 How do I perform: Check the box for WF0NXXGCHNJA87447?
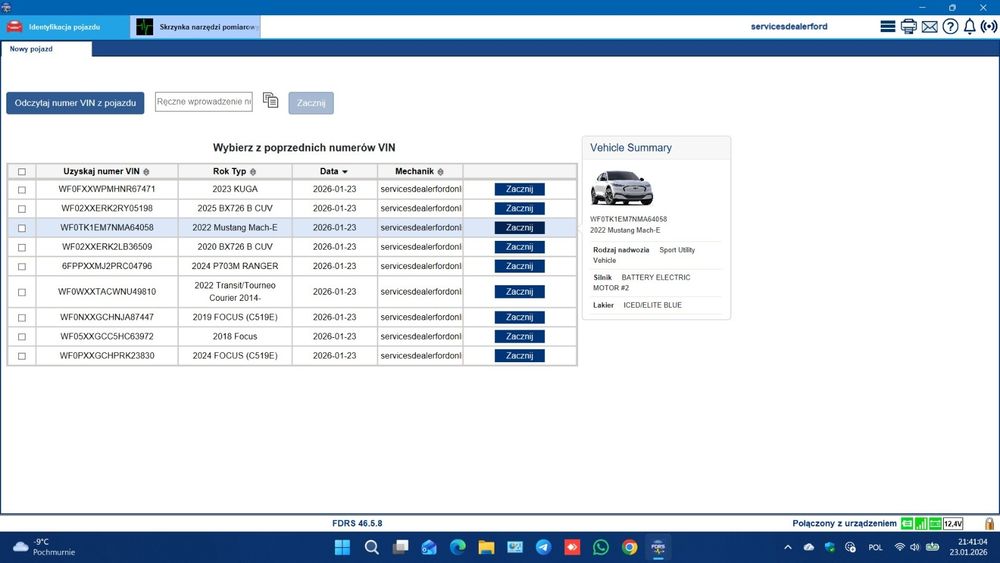click(22, 318)
